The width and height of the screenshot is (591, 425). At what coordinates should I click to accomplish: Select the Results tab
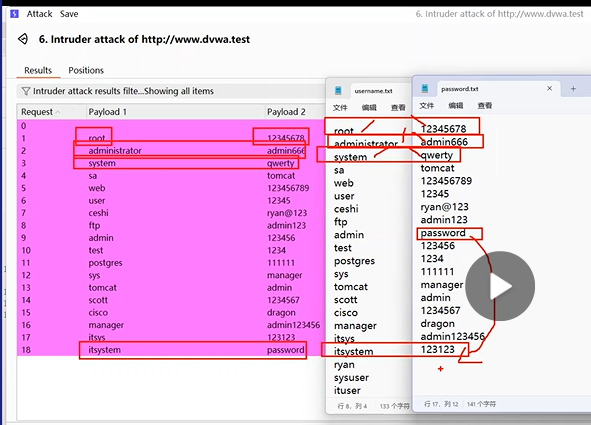point(38,70)
